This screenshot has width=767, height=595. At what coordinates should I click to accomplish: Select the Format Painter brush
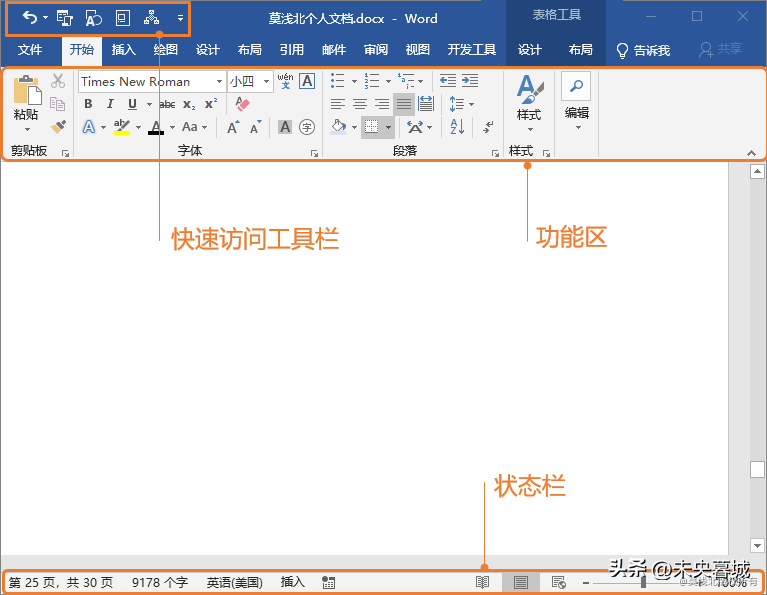point(58,127)
